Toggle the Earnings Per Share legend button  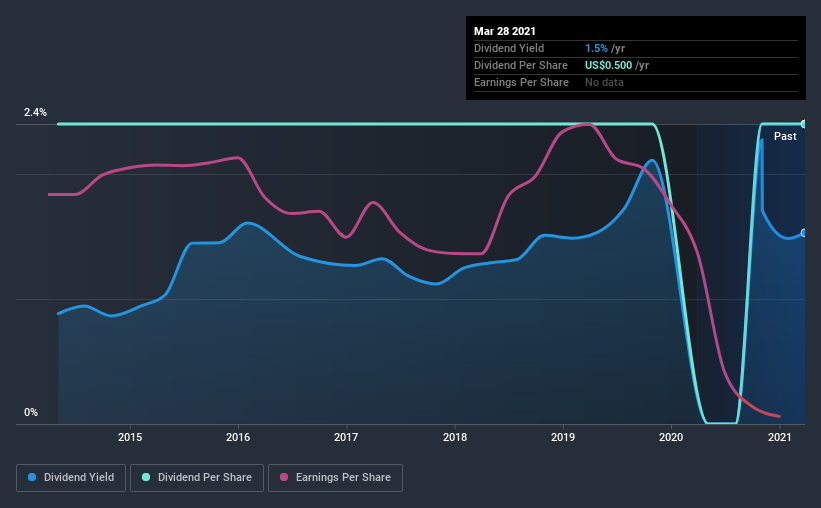pos(336,478)
